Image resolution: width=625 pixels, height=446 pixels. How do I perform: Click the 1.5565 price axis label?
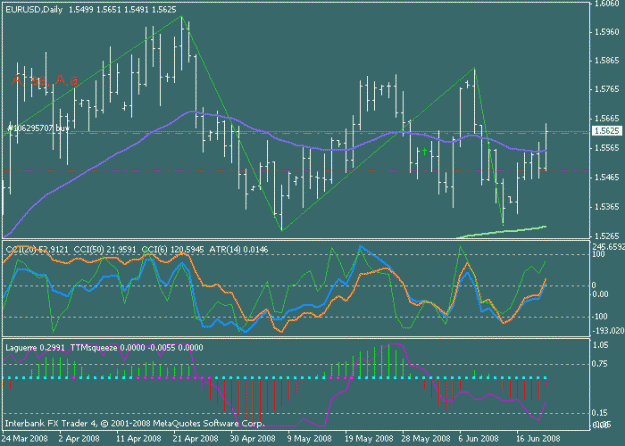(x=607, y=148)
